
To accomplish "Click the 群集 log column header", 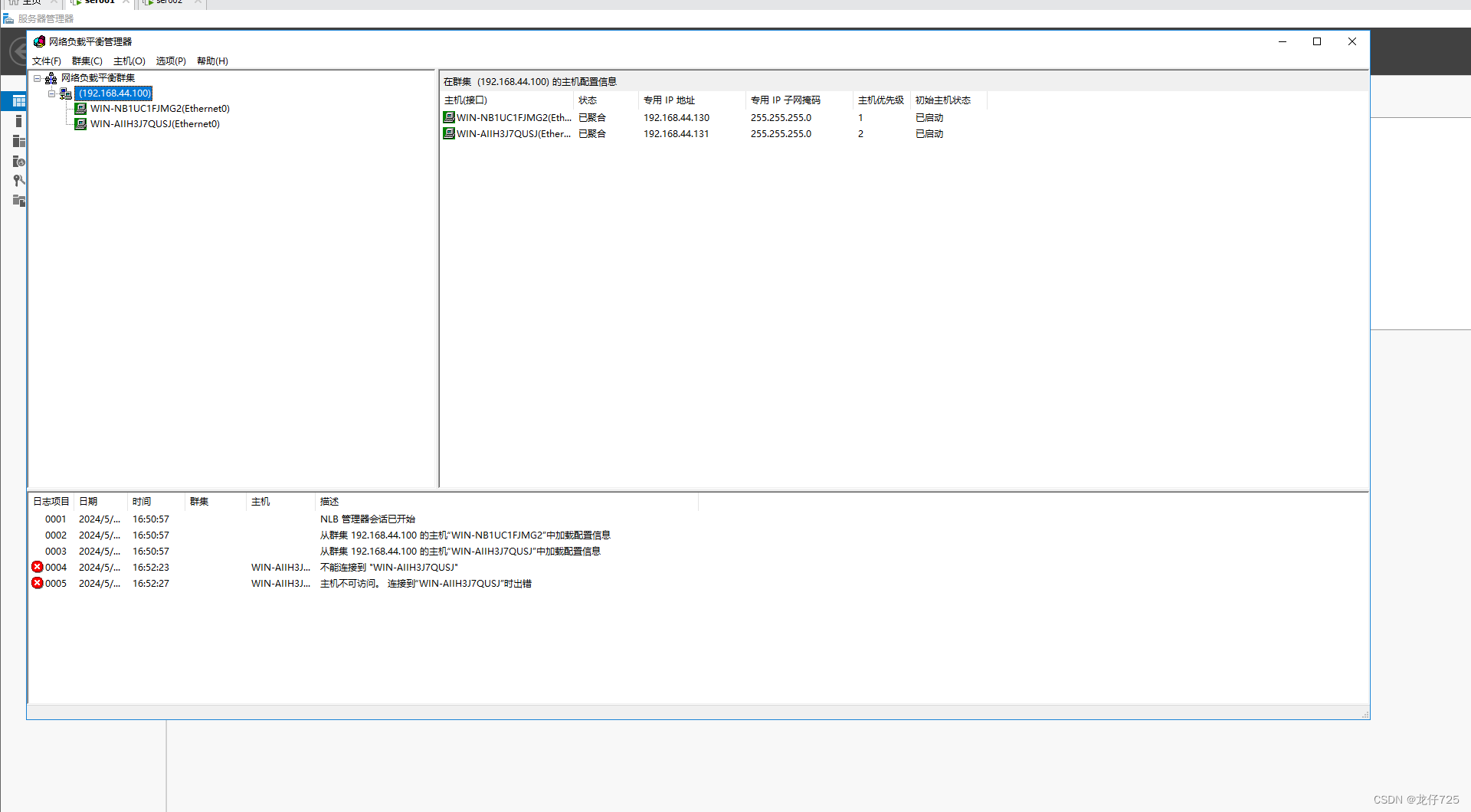I will tap(215, 502).
